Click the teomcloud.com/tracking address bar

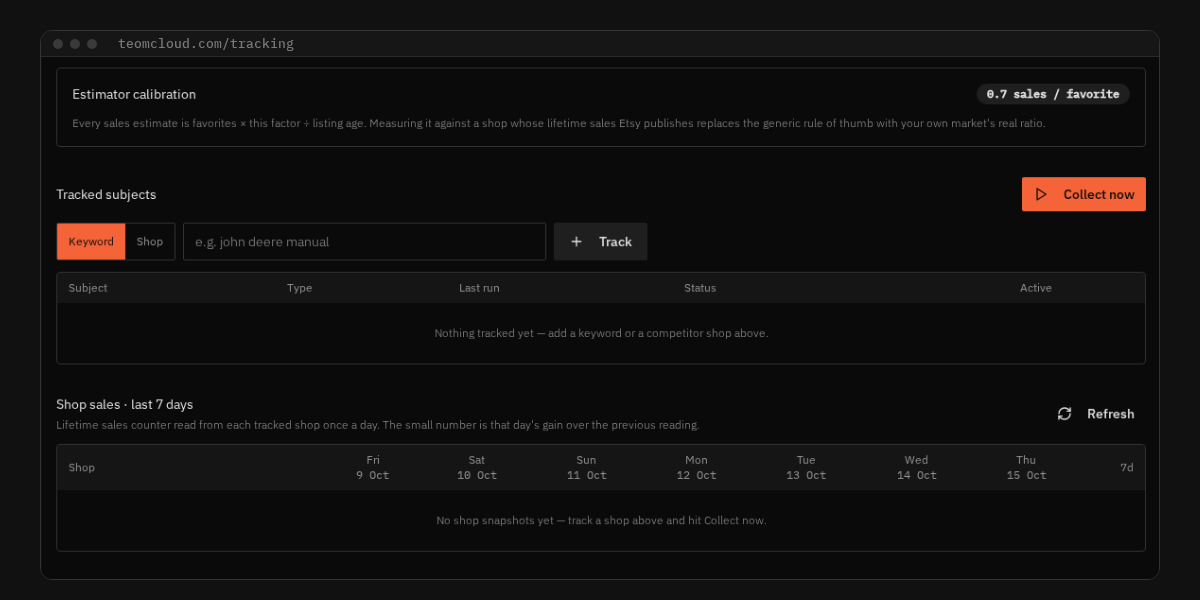click(x=206, y=44)
